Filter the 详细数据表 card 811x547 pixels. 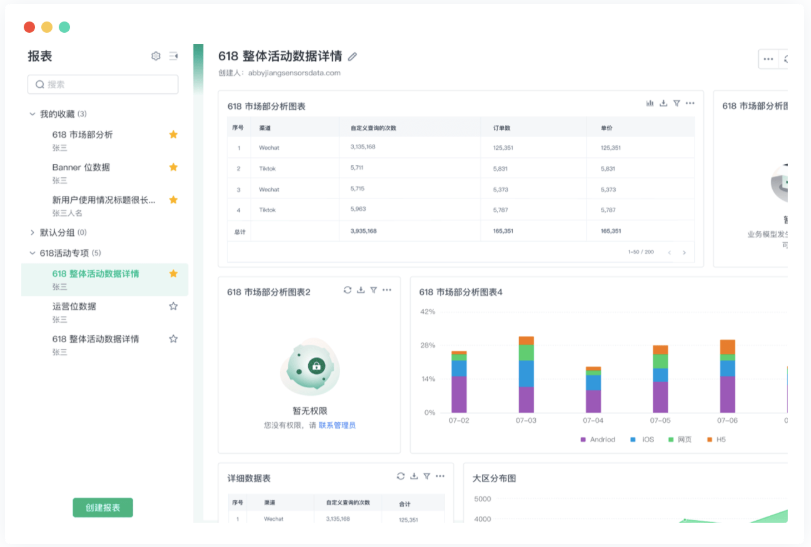(427, 476)
